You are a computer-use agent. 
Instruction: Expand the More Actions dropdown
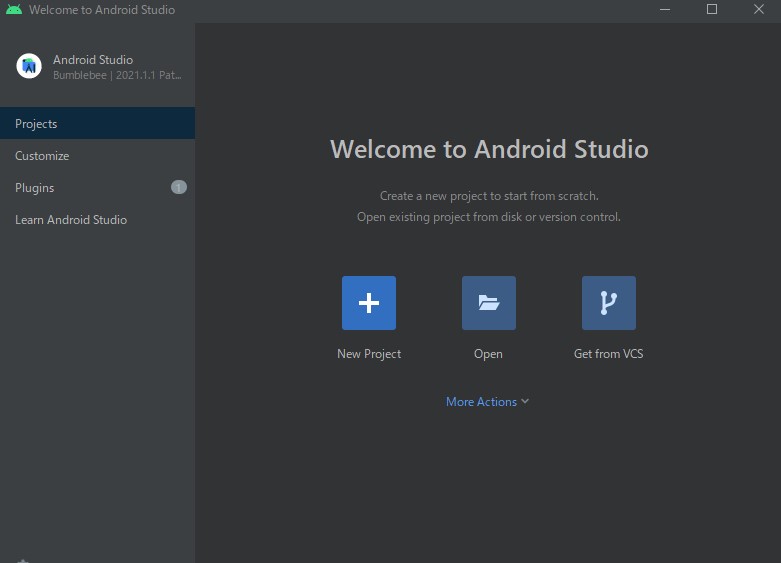487,402
